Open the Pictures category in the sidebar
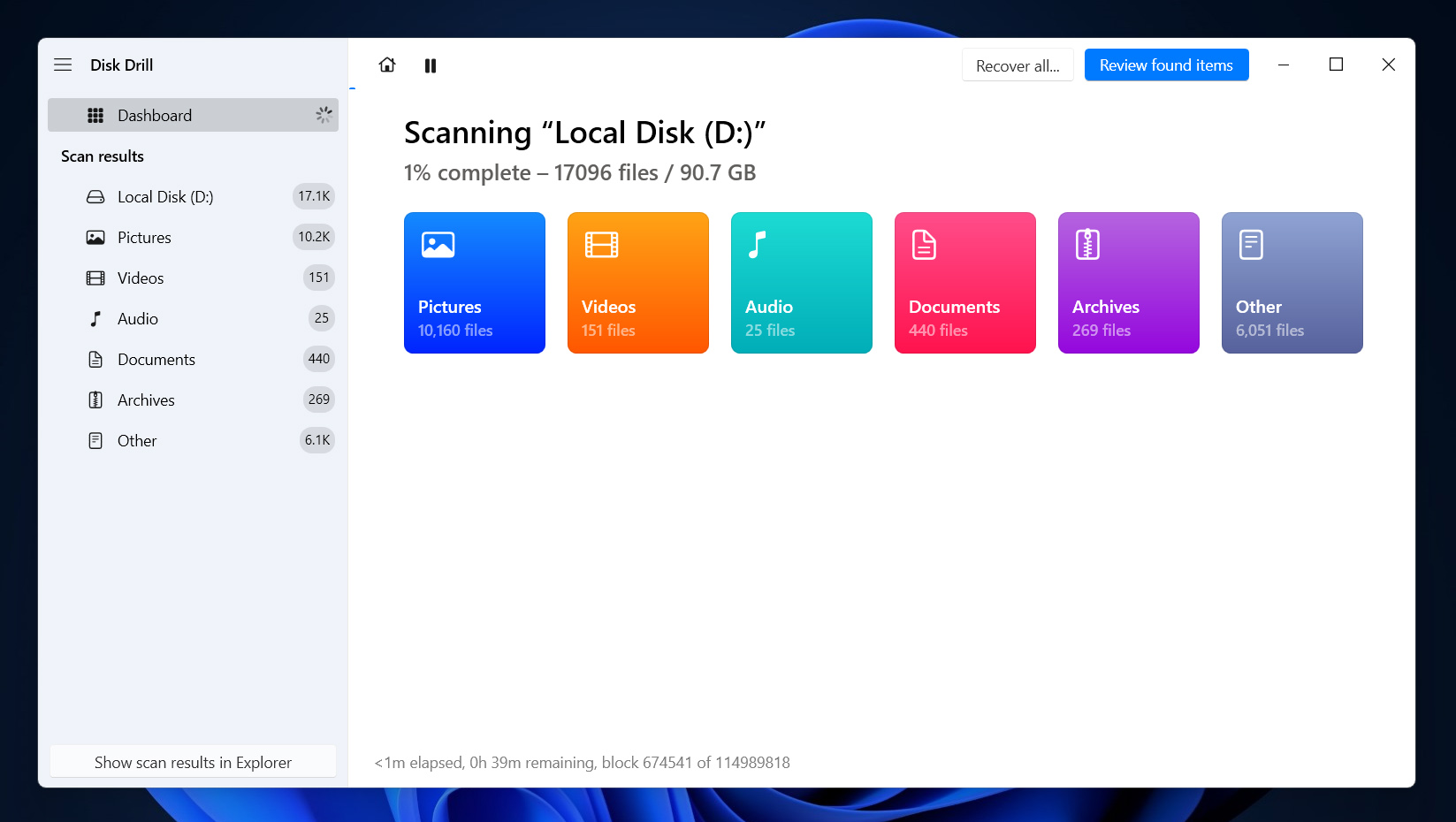This screenshot has height=822, width=1456. point(193,237)
